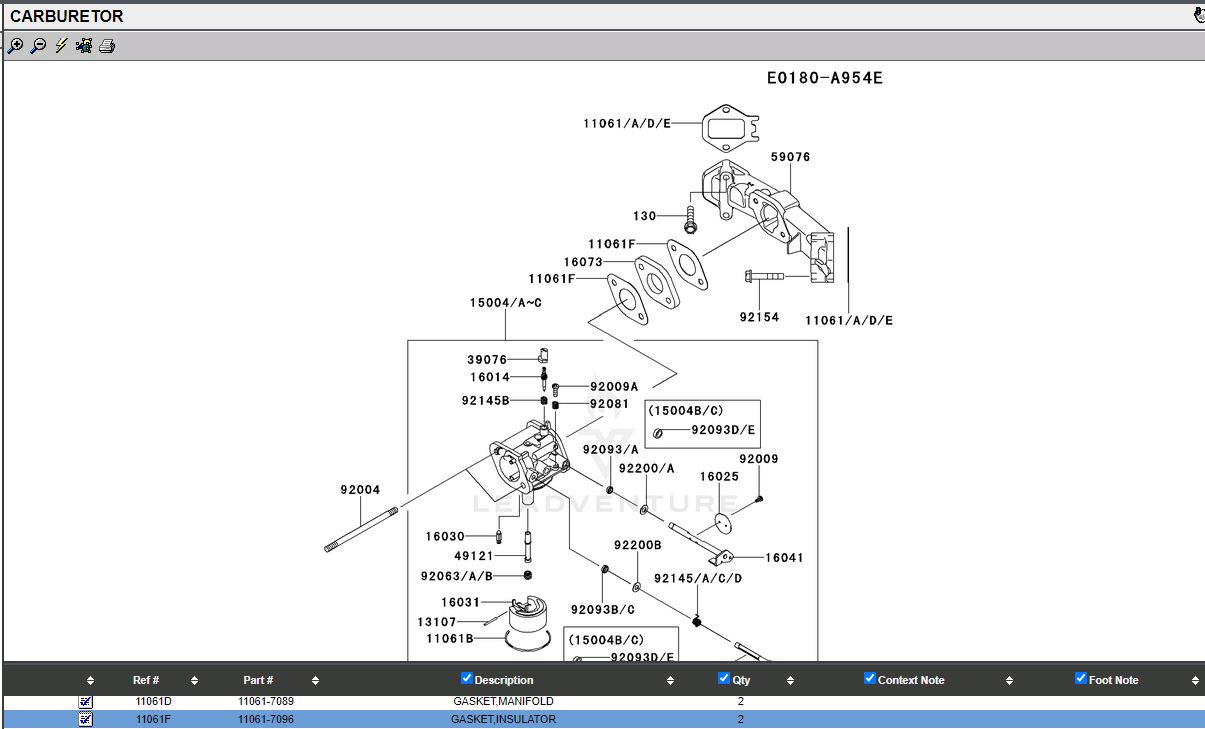The image size is (1205, 729).
Task: Toggle the Qty column checkbox
Action: point(724,678)
